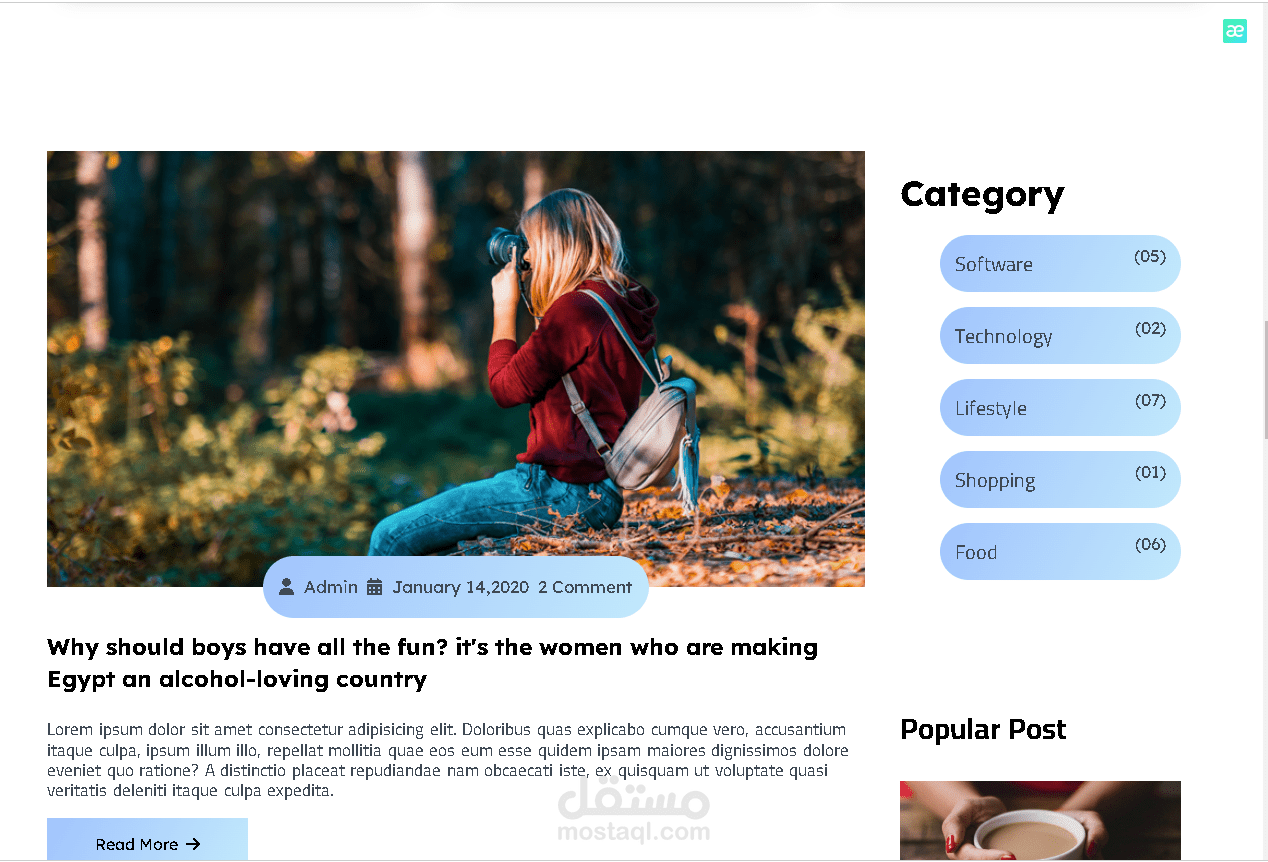Viewport: 1268px width, 862px height.
Task: Click the teal æ extension icon
Action: click(1235, 31)
